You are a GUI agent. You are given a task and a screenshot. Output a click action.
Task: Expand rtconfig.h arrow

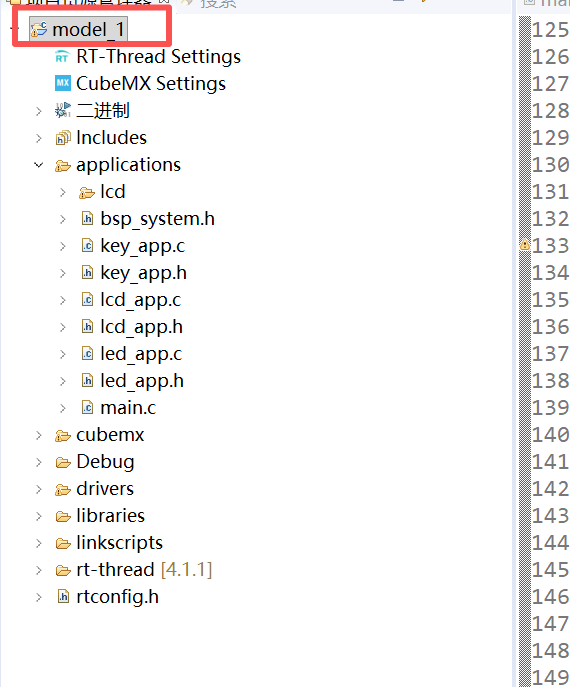click(39, 598)
